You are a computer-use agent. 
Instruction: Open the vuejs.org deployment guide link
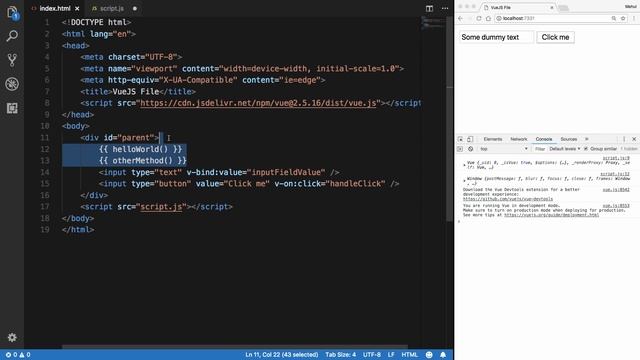551,215
